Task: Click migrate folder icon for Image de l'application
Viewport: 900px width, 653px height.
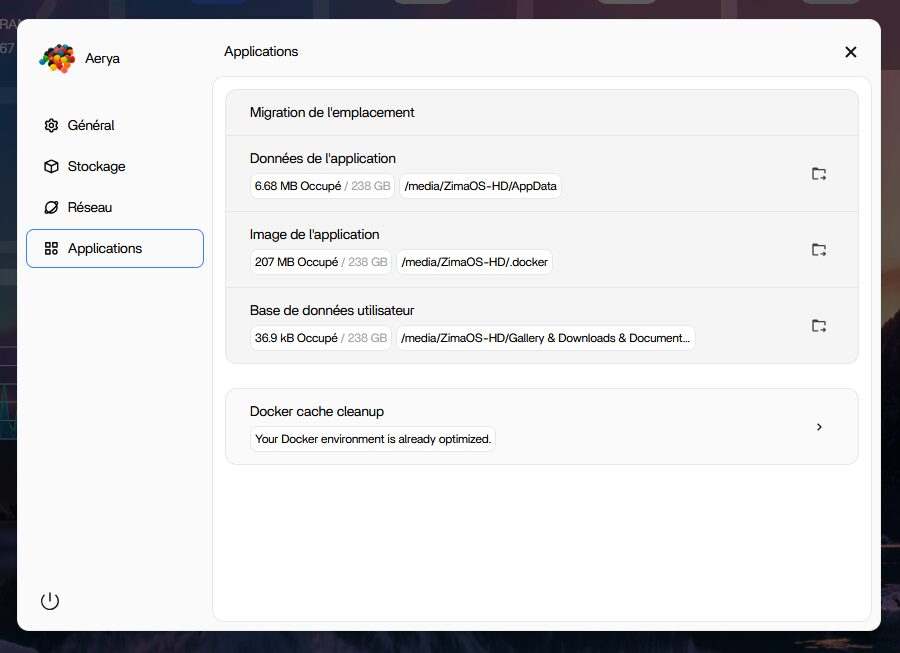Action: [x=819, y=250]
